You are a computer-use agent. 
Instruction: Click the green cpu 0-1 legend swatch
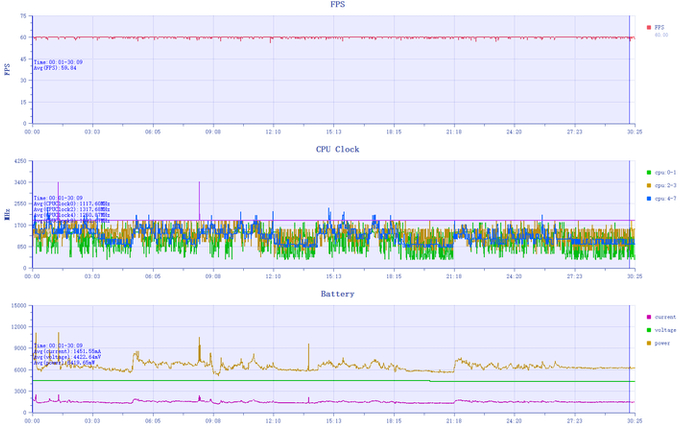tap(649, 172)
